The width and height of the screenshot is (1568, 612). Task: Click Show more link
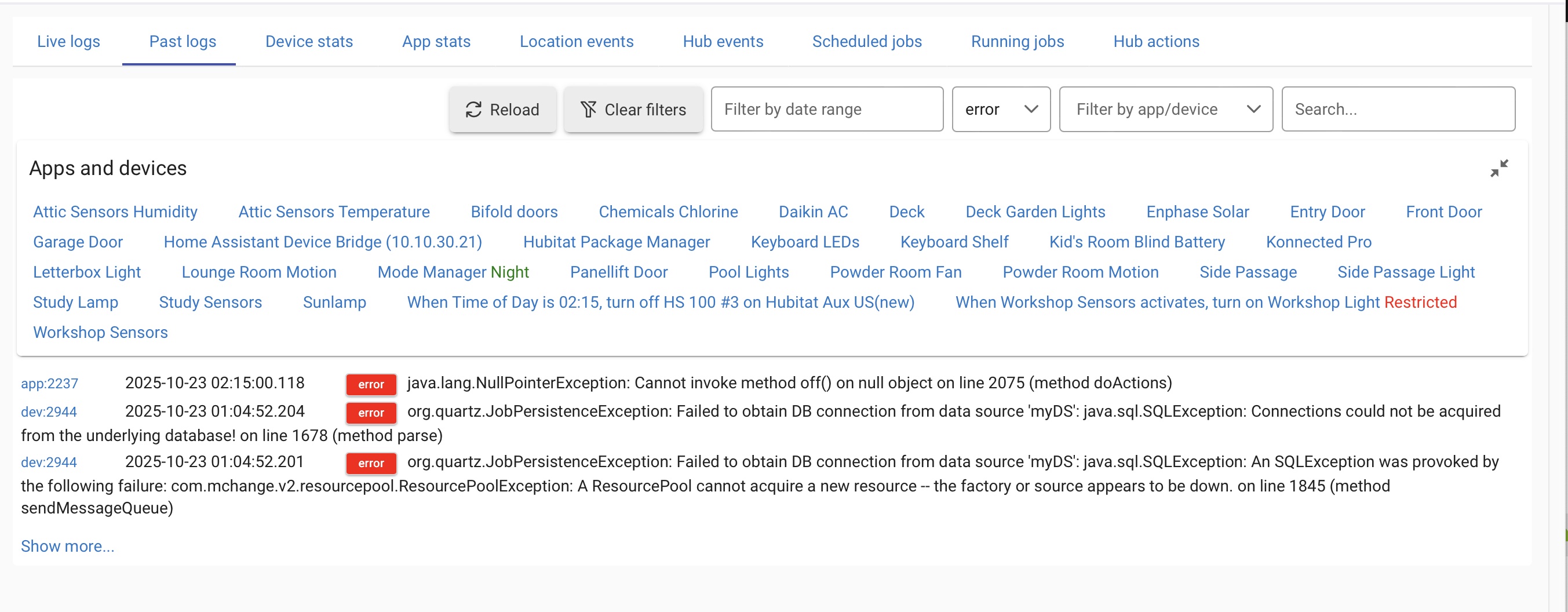[68, 547]
